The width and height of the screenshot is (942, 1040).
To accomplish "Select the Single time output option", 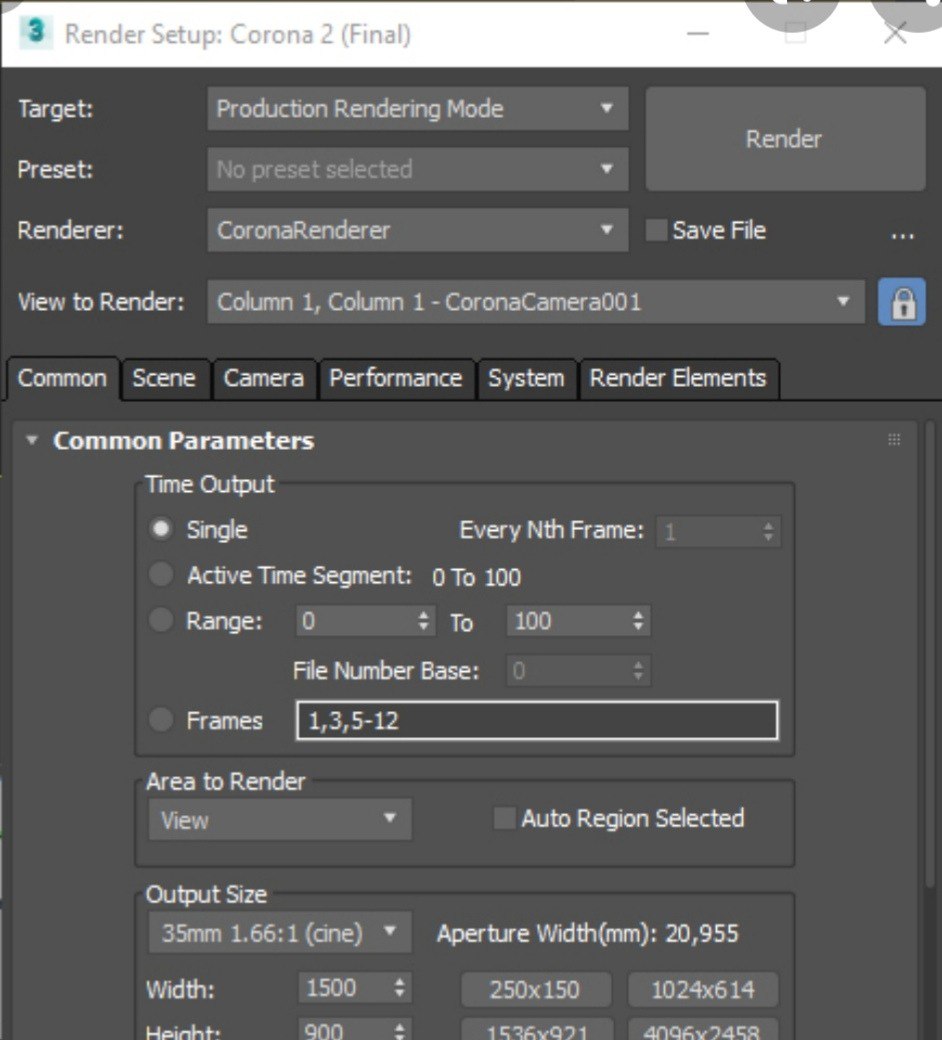I will pos(161,529).
